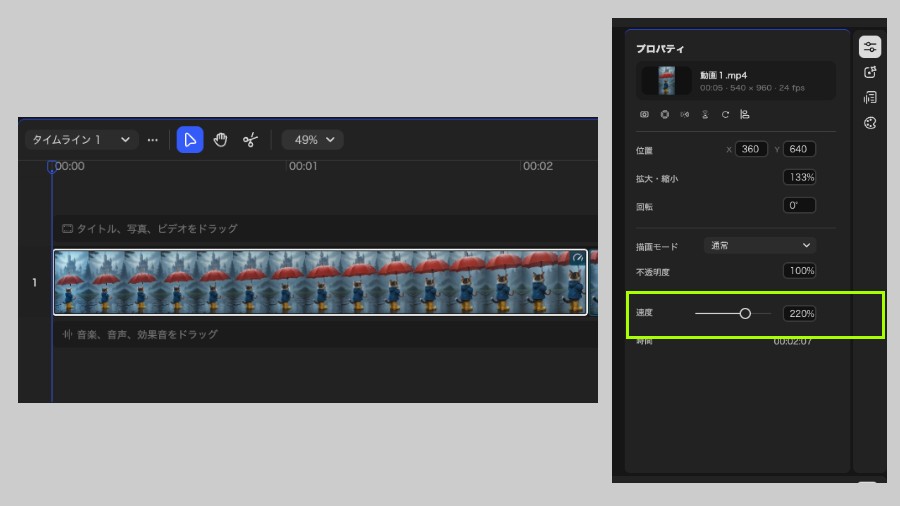Click the X position field 360
Screen dimensions: 900x506
pos(751,149)
